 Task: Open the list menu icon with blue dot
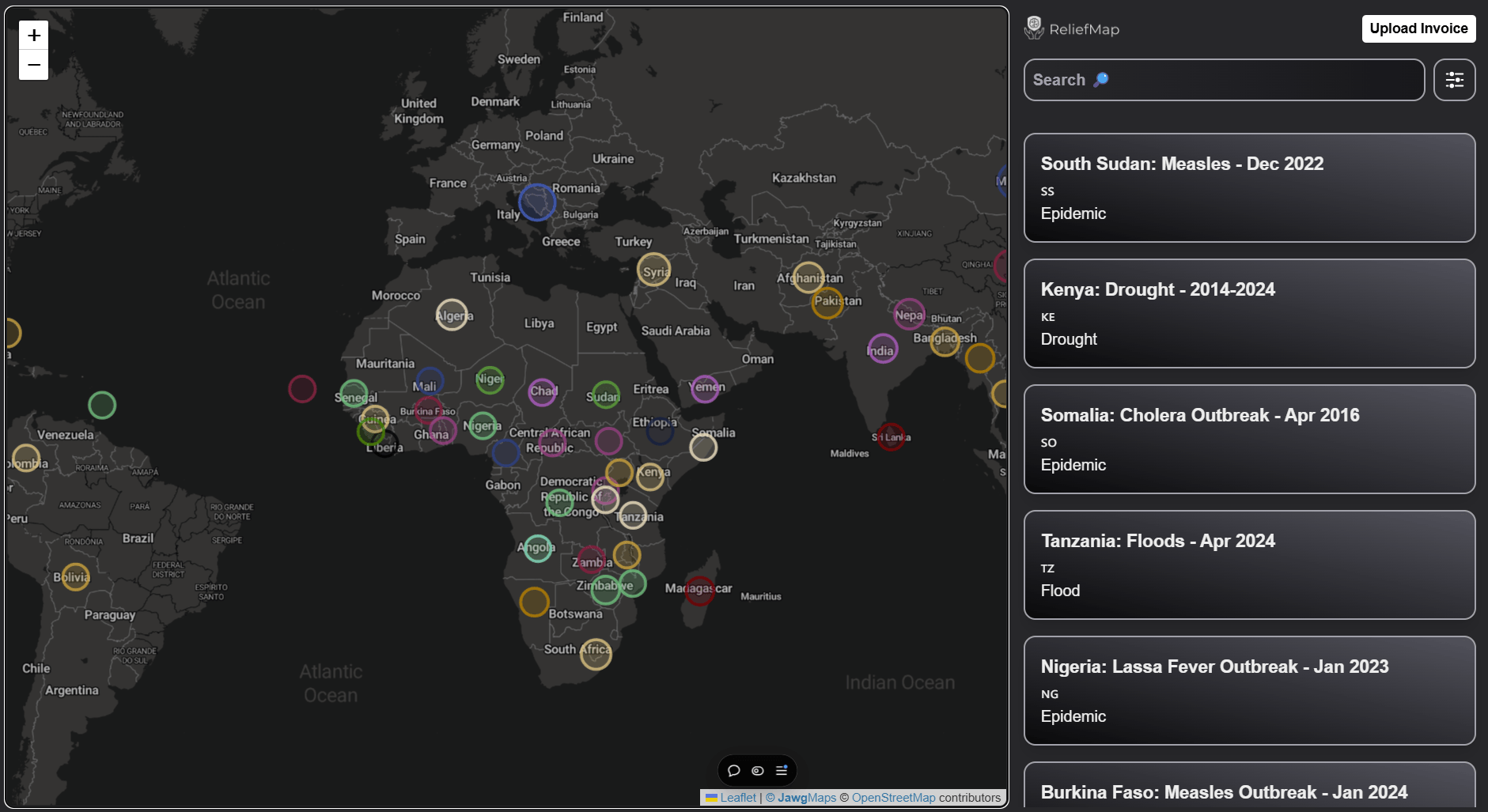click(x=782, y=770)
